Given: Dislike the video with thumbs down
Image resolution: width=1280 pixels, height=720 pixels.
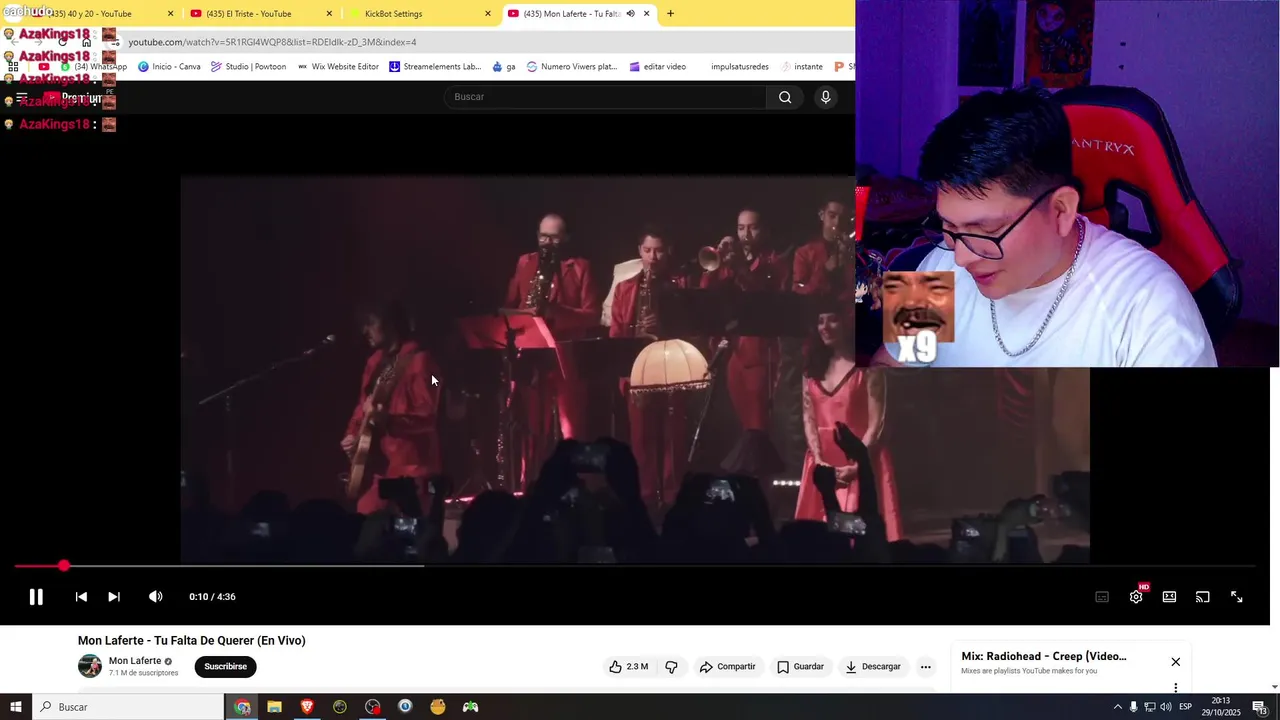Looking at the screenshot, I should point(672,667).
